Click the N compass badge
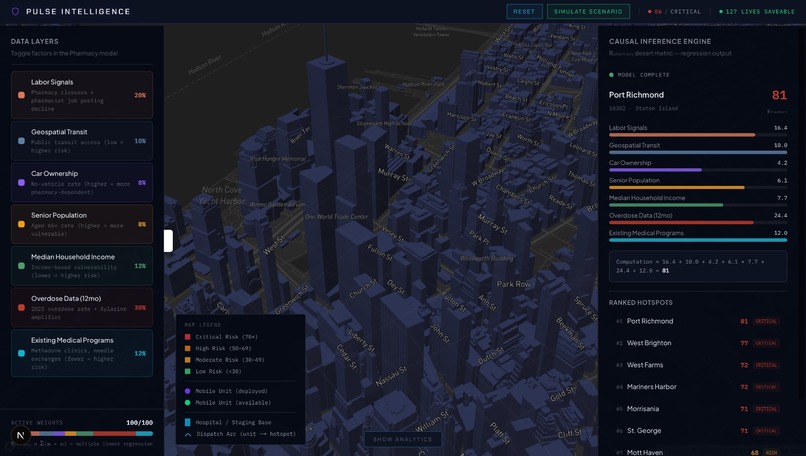 click(x=21, y=435)
